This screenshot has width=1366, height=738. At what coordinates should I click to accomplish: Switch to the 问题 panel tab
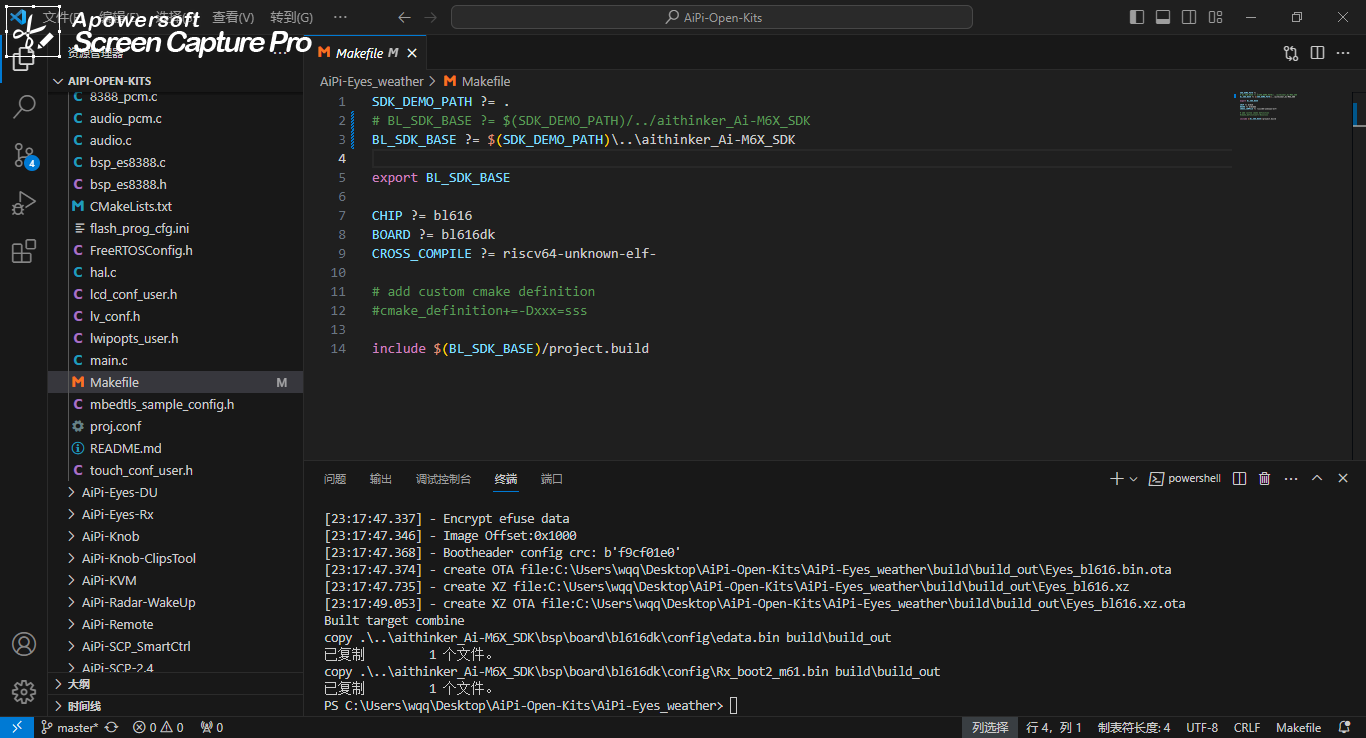pyautogui.click(x=335, y=479)
